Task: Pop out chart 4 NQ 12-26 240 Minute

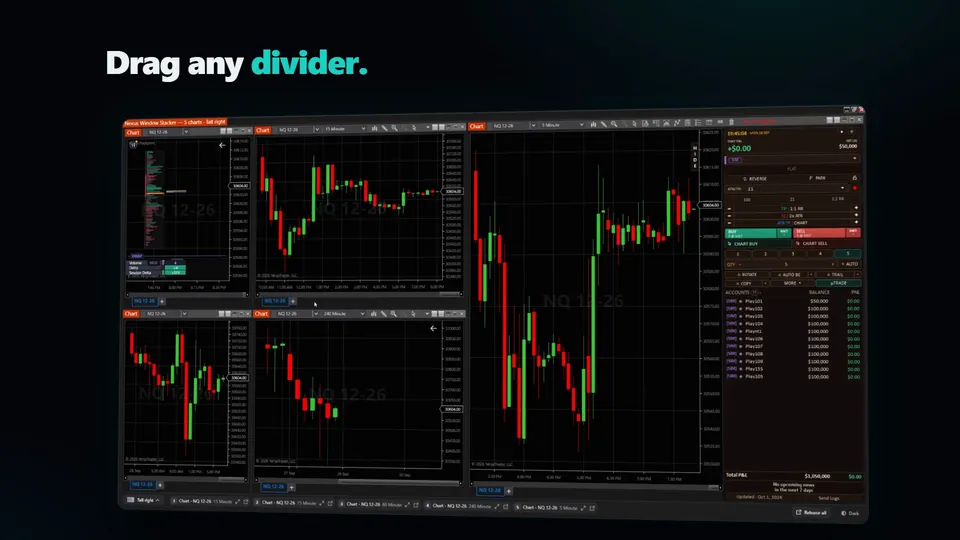Action: click(506, 506)
